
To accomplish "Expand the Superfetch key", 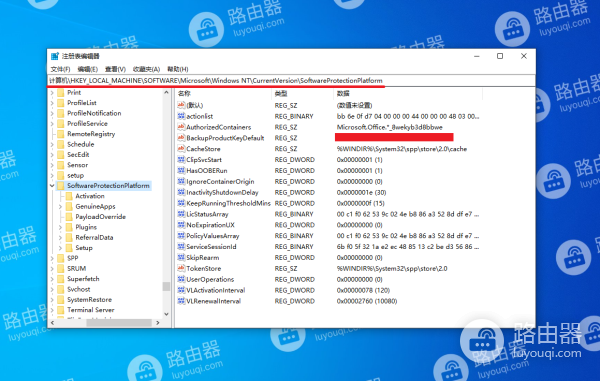I will coord(52,279).
